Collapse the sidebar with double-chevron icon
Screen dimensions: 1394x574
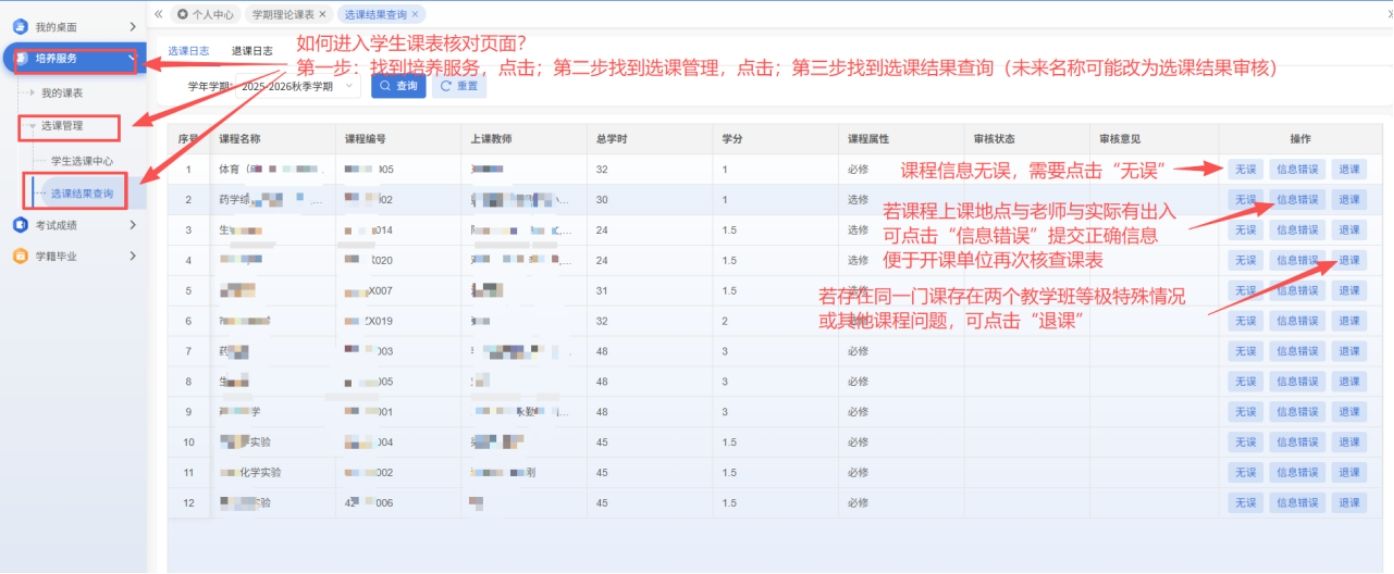pyautogui.click(x=158, y=14)
